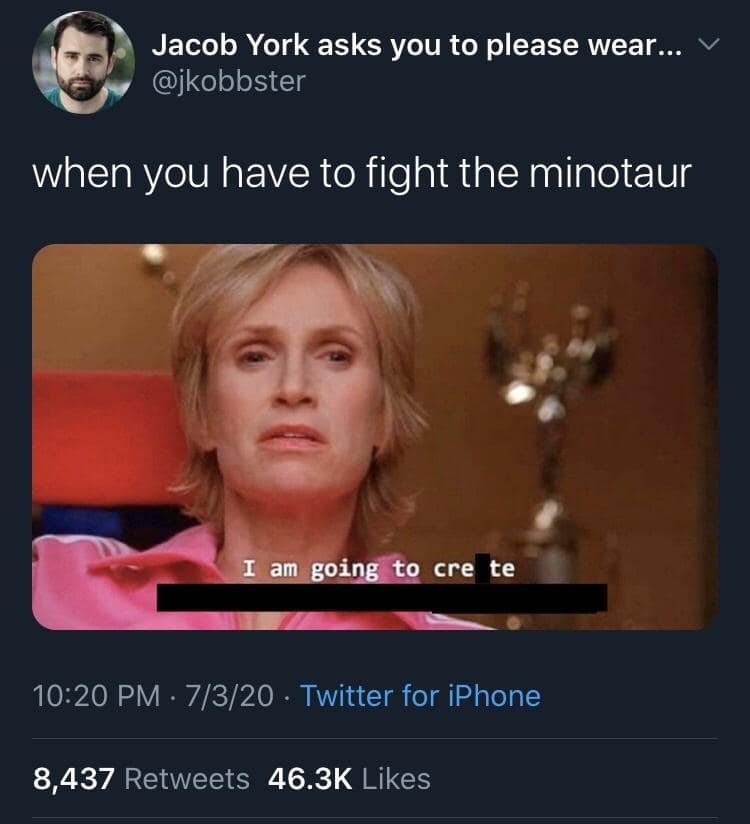Visit the @jkobbster handle link
750x824 pixels.
pos(229,81)
